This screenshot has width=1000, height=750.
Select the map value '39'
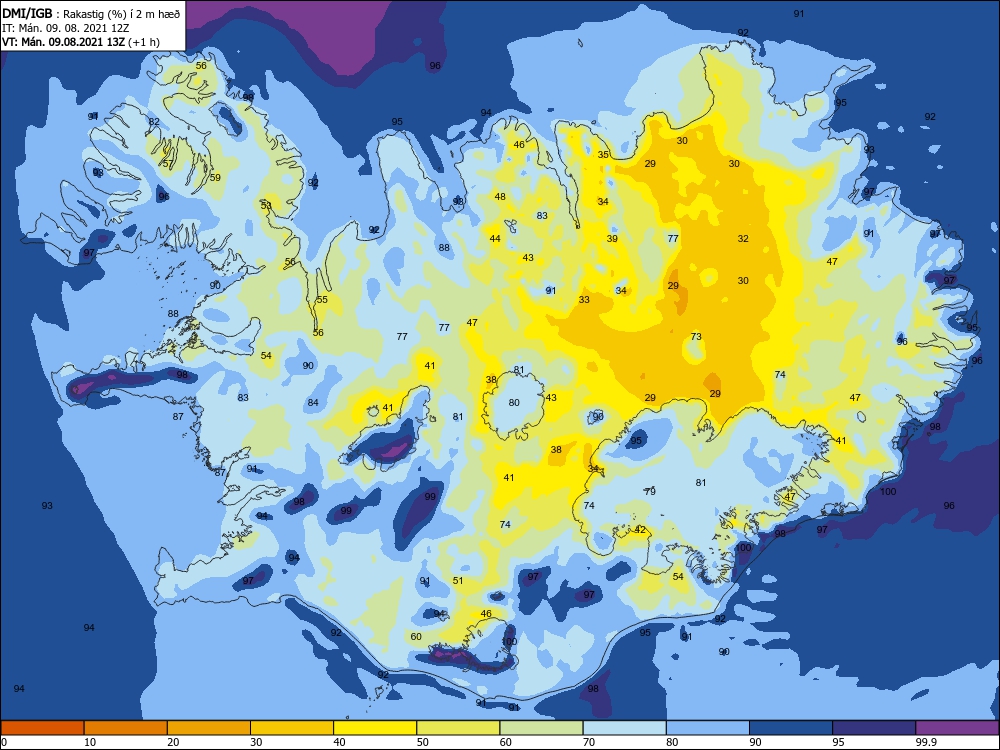(x=612, y=239)
